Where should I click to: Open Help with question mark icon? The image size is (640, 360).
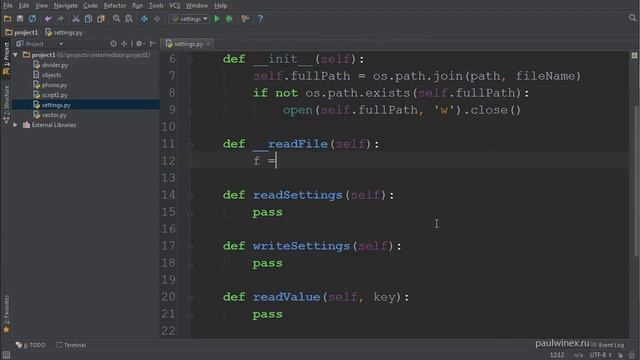[x=260, y=19]
